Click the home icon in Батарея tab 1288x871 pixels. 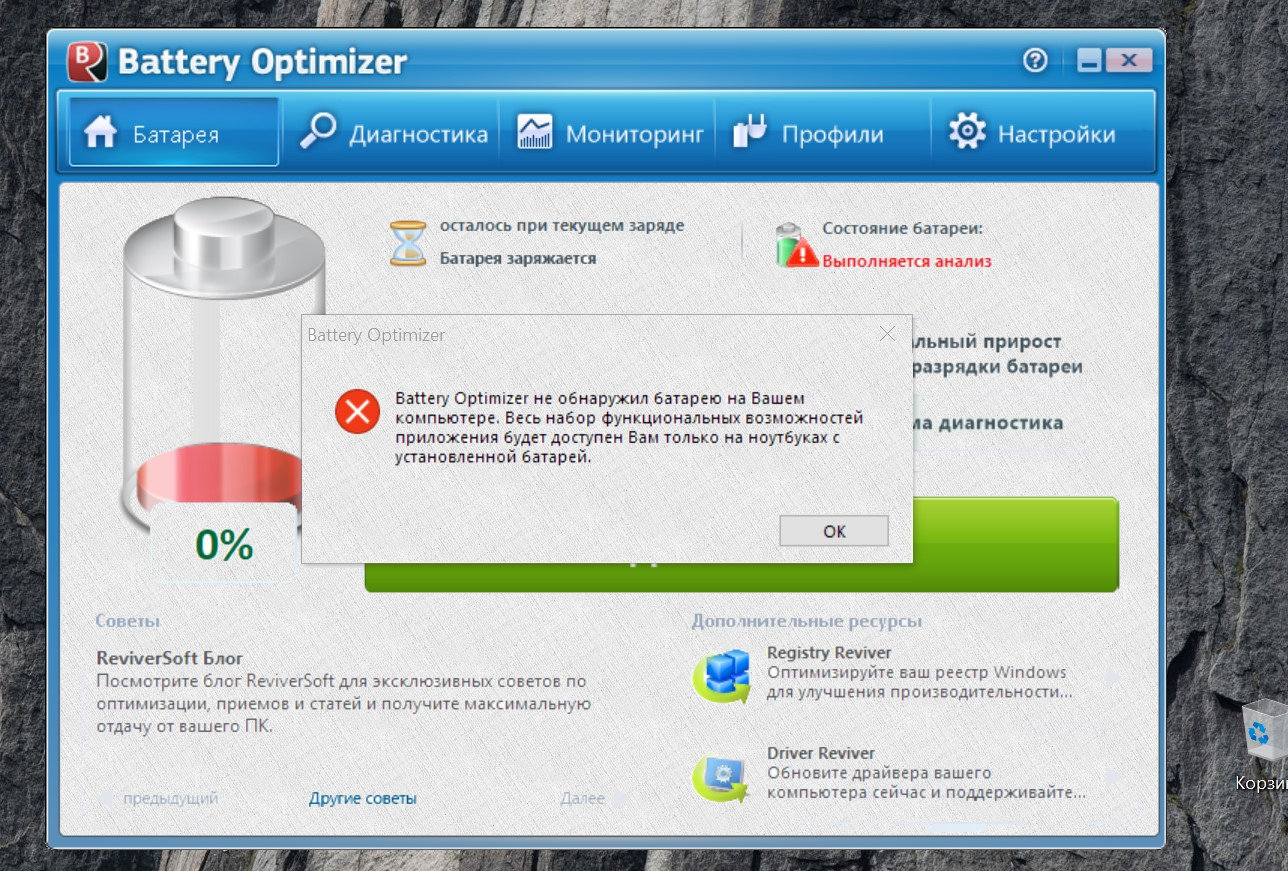coord(101,133)
